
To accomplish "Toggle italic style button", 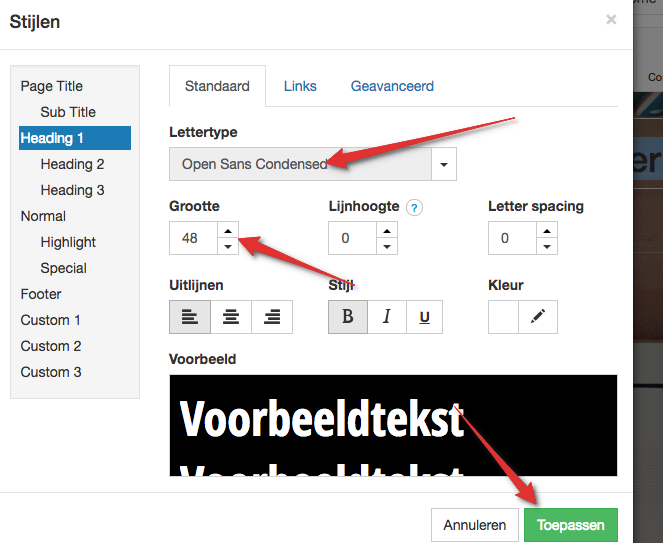I will pos(386,317).
